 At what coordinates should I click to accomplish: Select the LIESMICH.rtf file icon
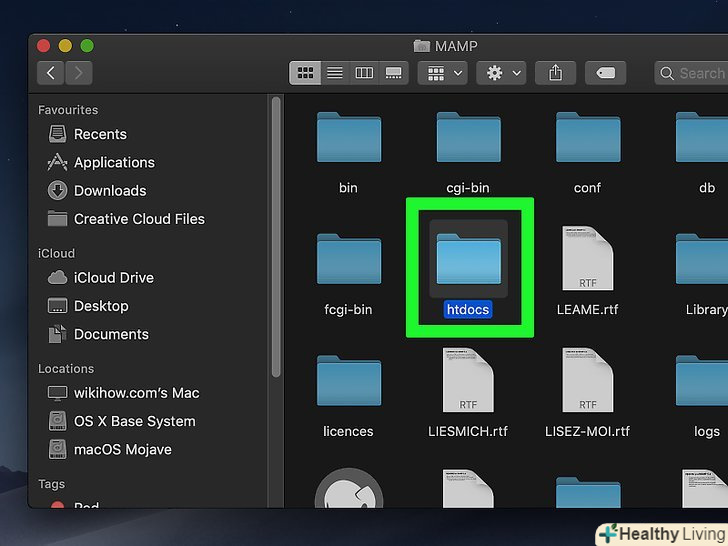(468, 380)
